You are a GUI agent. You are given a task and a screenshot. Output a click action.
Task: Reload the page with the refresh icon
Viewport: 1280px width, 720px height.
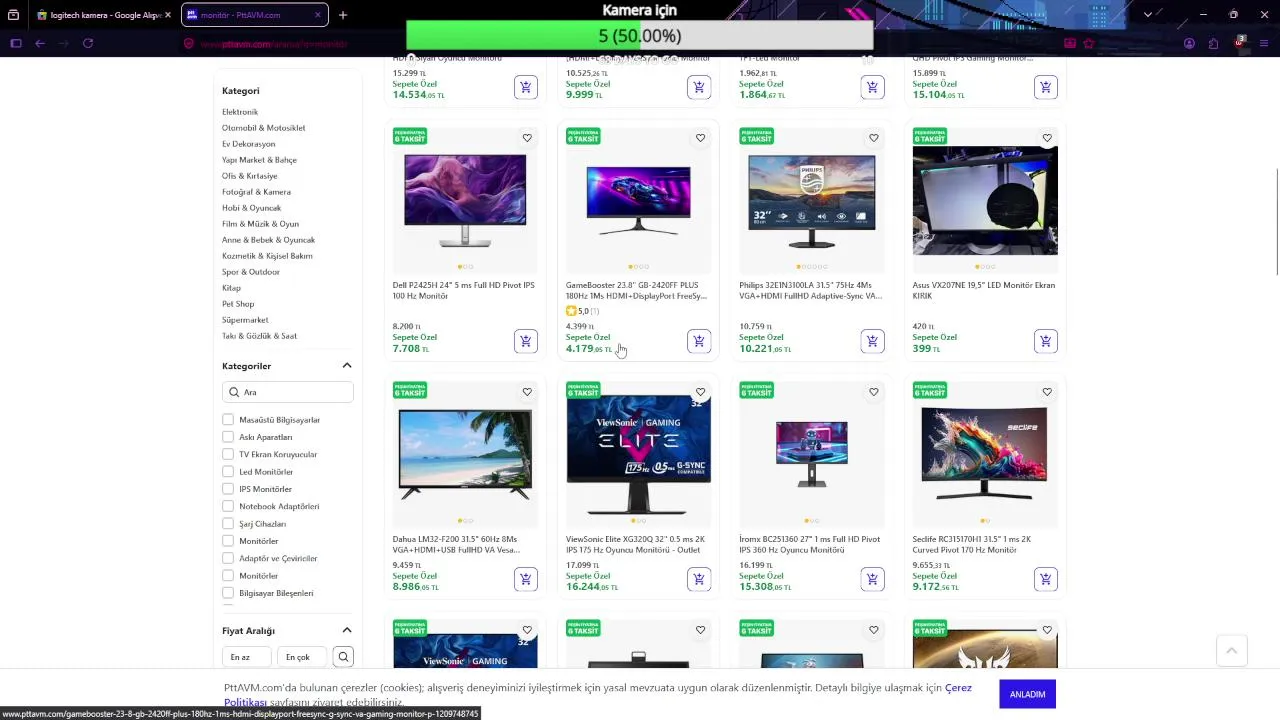88,43
